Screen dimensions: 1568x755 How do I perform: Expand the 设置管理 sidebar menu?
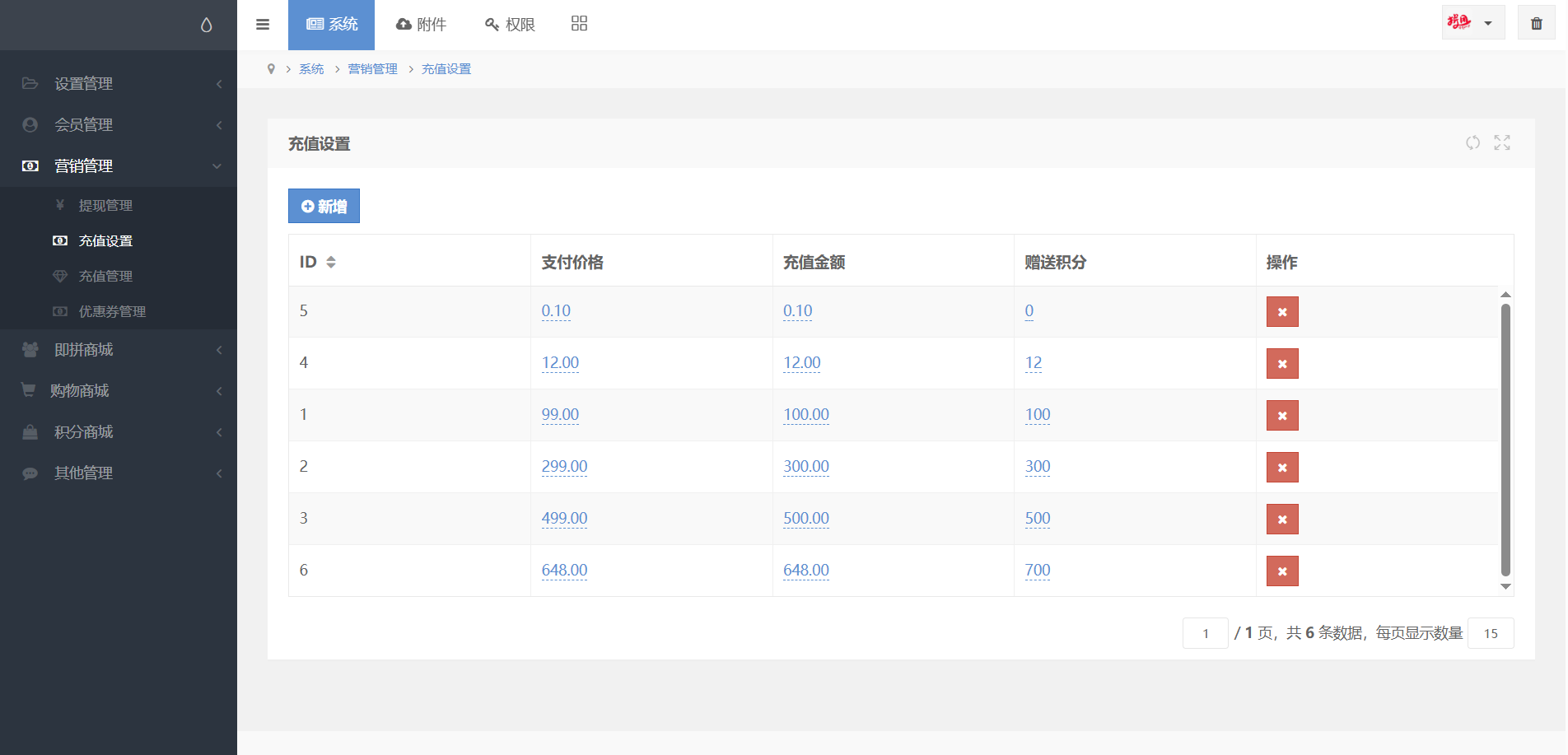click(x=119, y=84)
